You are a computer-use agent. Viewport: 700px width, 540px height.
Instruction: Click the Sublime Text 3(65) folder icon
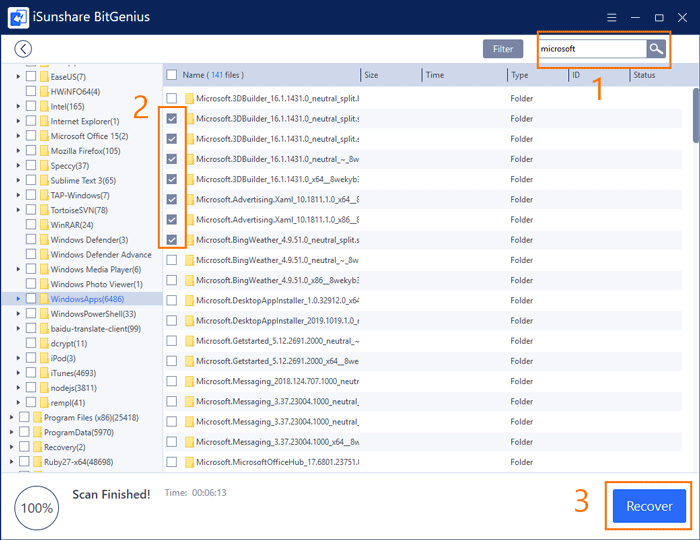pyautogui.click(x=44, y=180)
